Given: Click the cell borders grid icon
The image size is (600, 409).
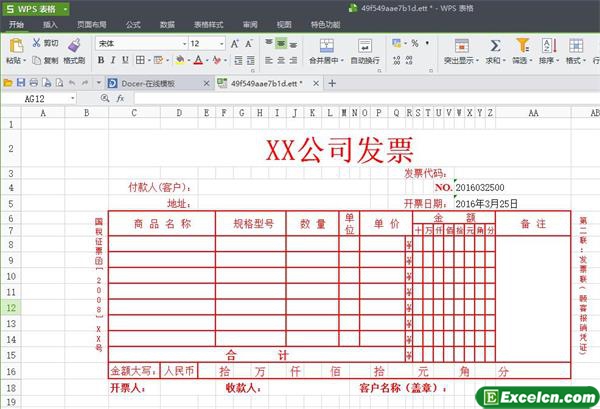Looking at the screenshot, I should tap(140, 60).
